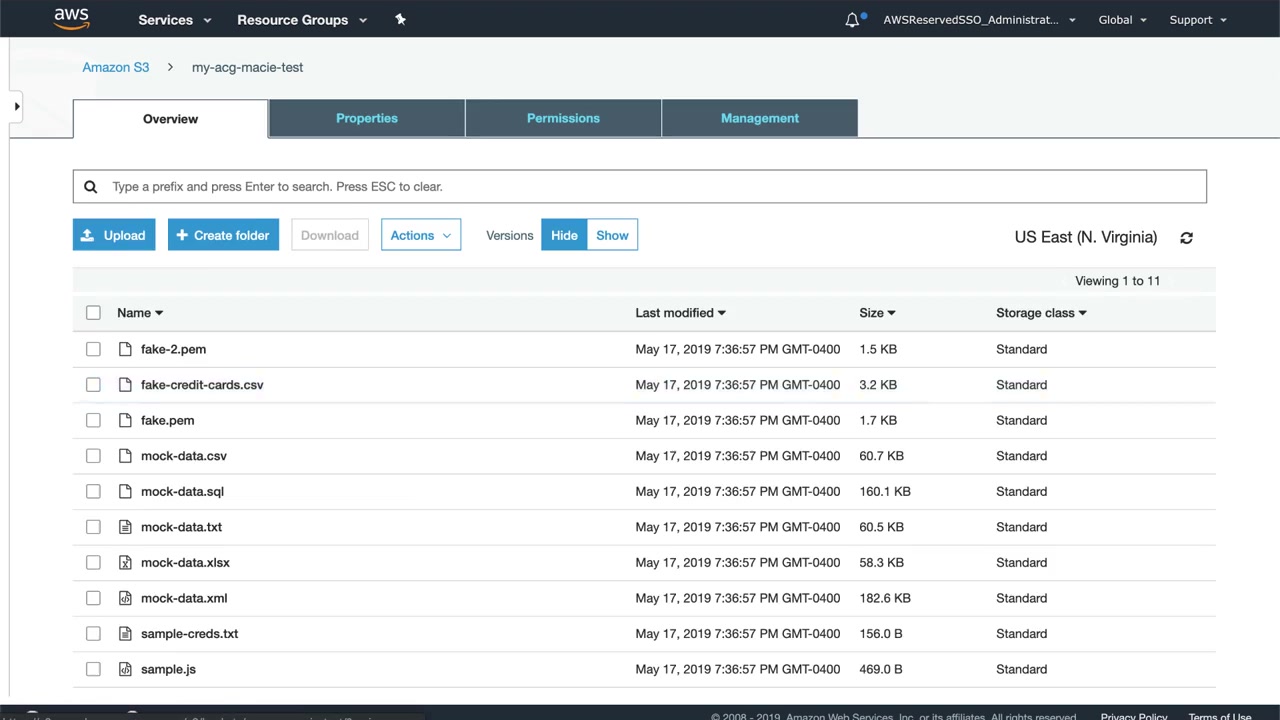Open the sample-creds.txt object
This screenshot has width=1280, height=720.
[x=190, y=634]
